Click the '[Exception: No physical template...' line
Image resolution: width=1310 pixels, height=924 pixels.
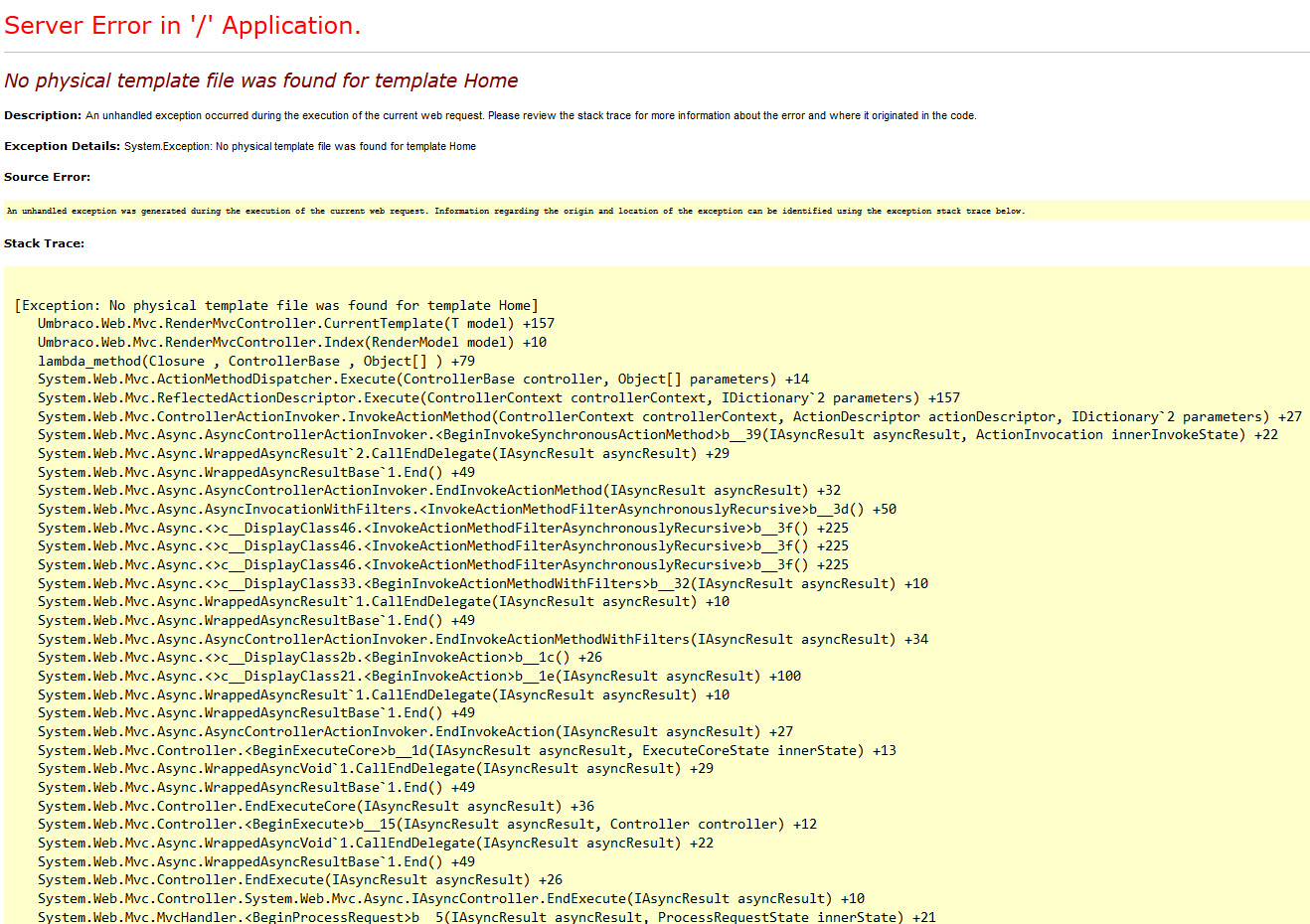click(276, 305)
